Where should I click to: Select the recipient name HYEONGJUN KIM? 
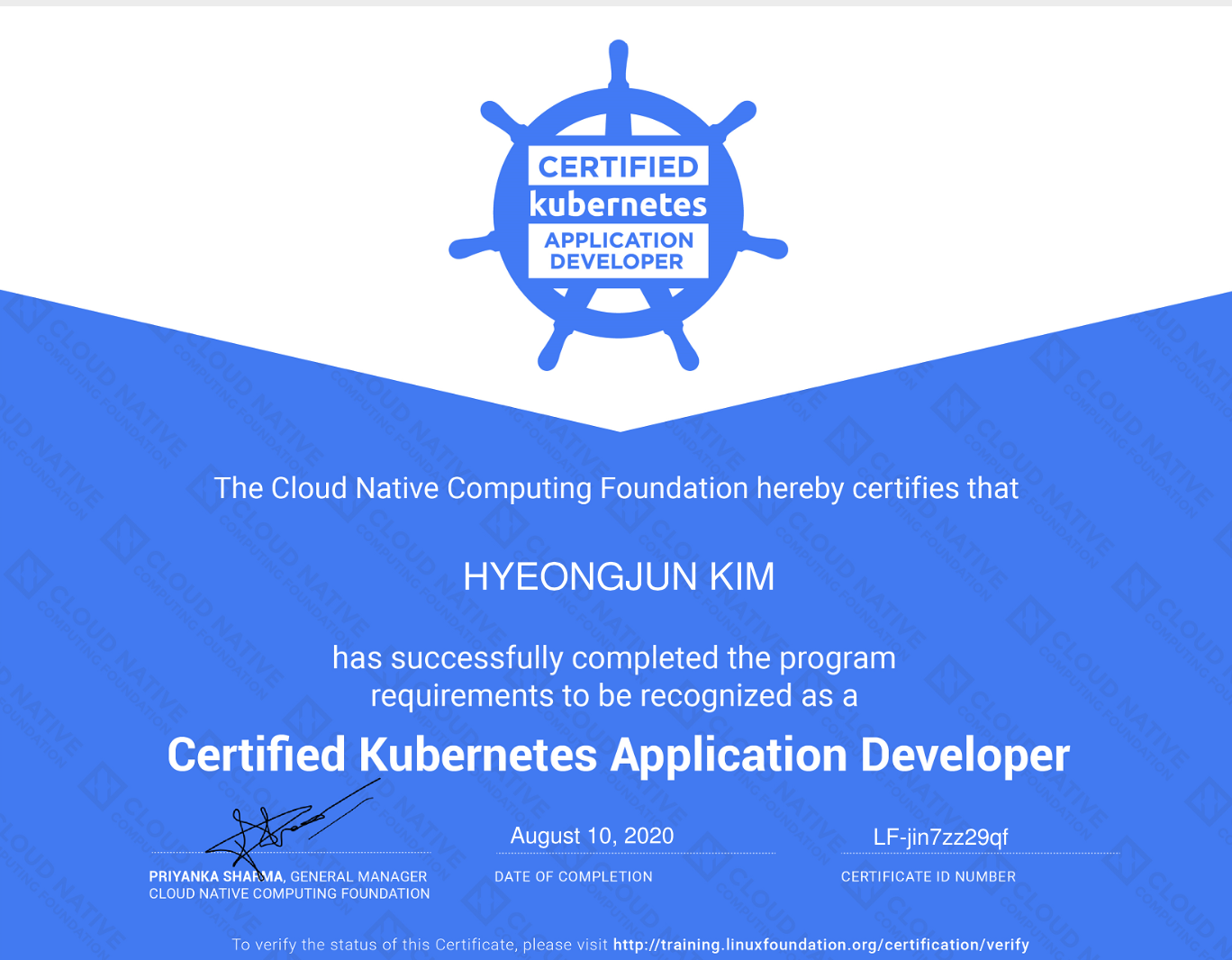[x=619, y=577]
